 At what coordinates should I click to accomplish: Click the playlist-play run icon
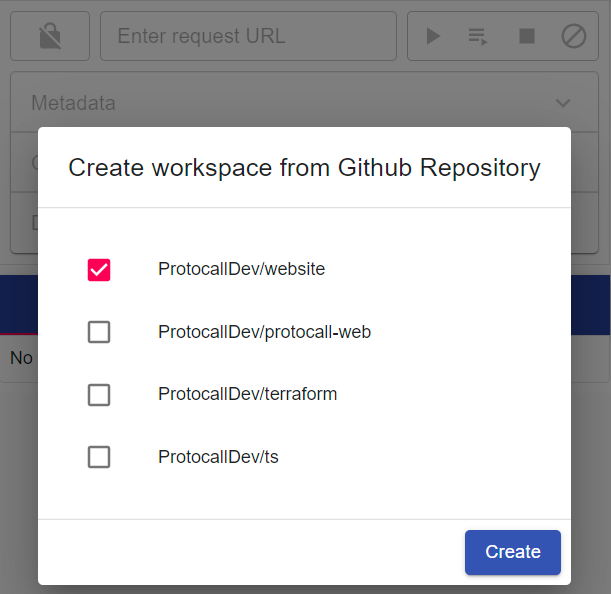click(x=478, y=37)
